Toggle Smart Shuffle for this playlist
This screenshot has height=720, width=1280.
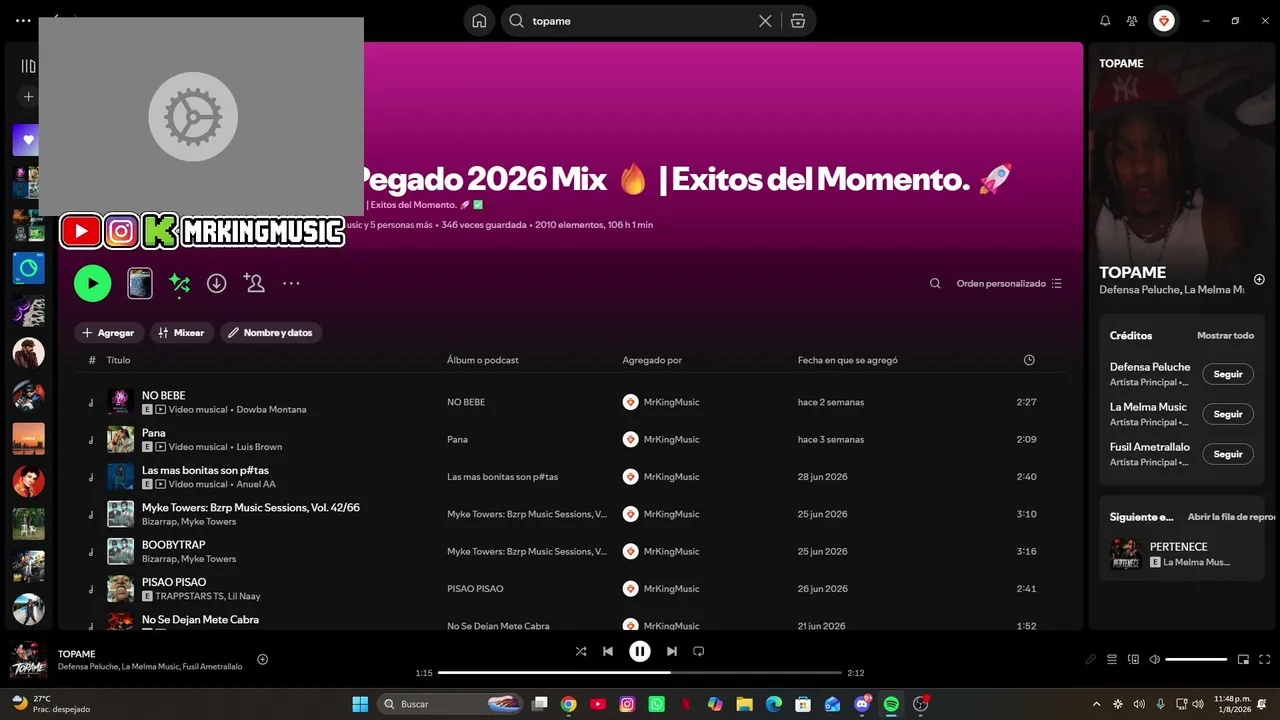click(x=179, y=284)
